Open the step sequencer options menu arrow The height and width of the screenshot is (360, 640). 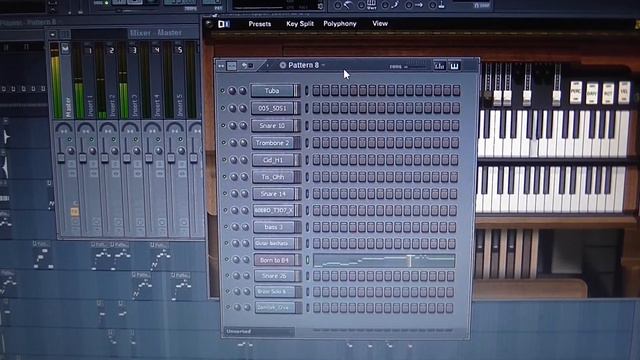(221, 66)
